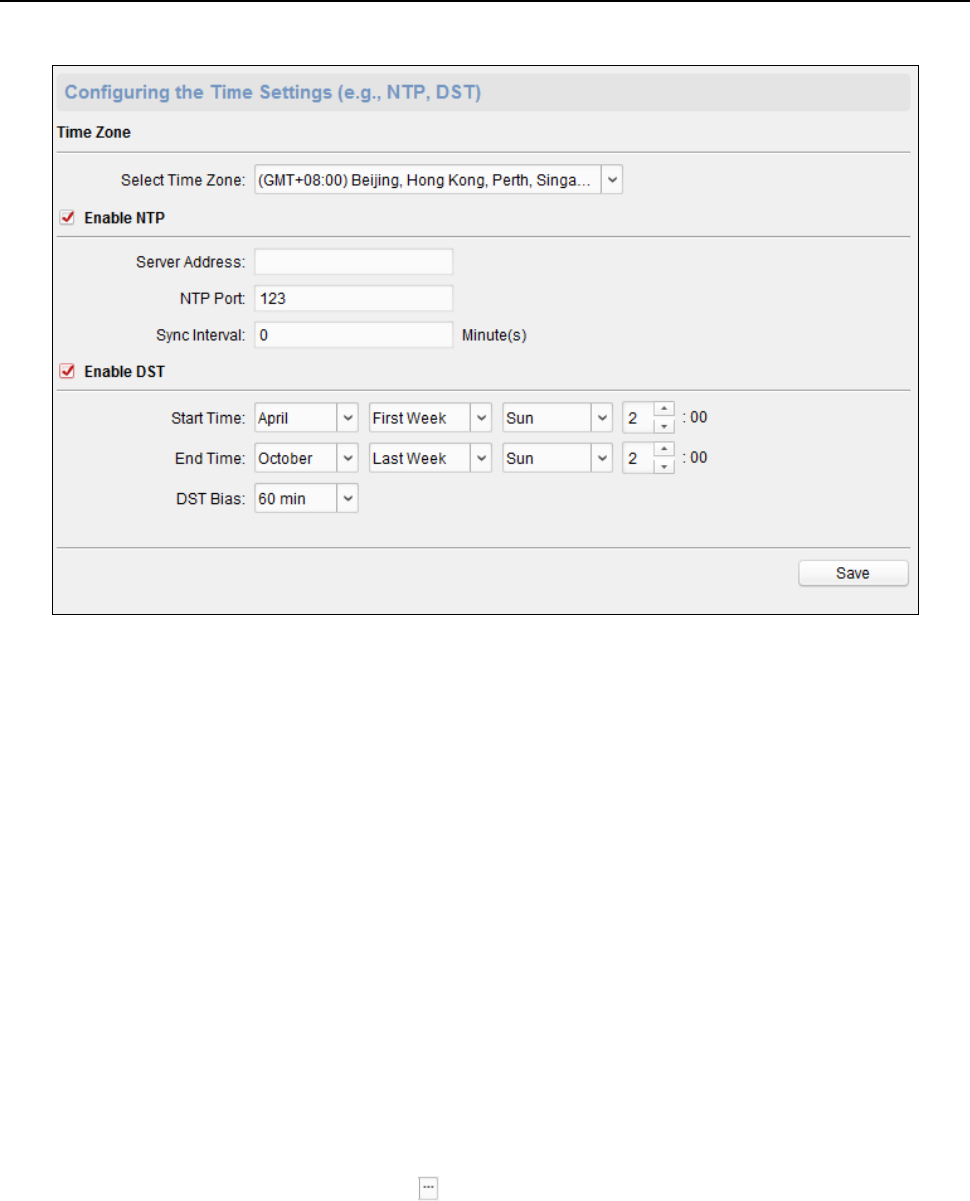Toggle the Enable DST checkbox
The width and height of the screenshot is (970, 1201).
point(68,372)
